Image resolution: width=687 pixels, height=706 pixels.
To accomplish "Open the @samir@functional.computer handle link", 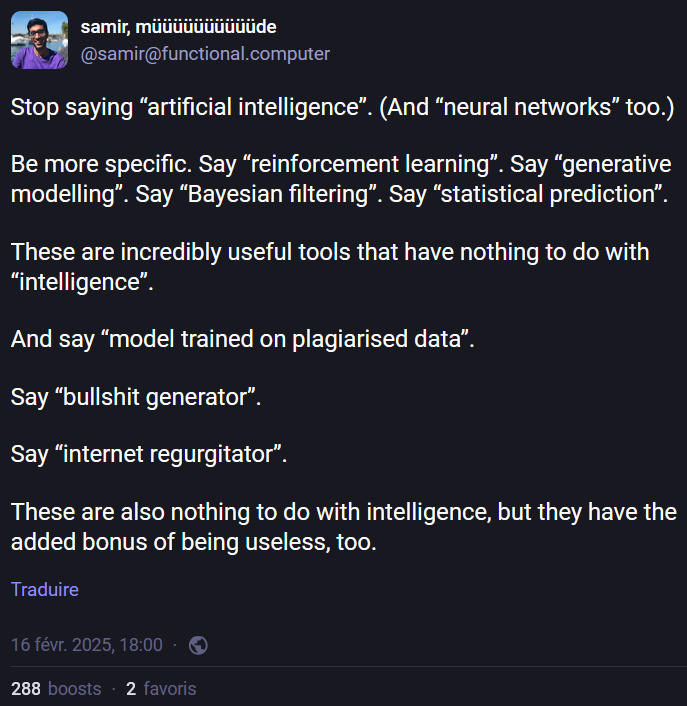I will click(205, 54).
